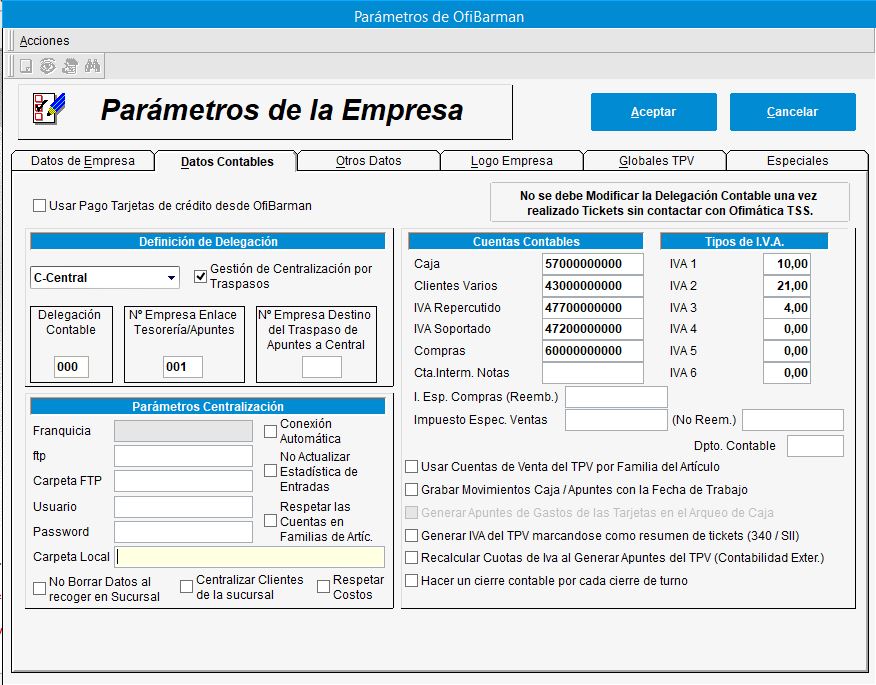Open the C-Central delegation dropdown

click(105, 277)
